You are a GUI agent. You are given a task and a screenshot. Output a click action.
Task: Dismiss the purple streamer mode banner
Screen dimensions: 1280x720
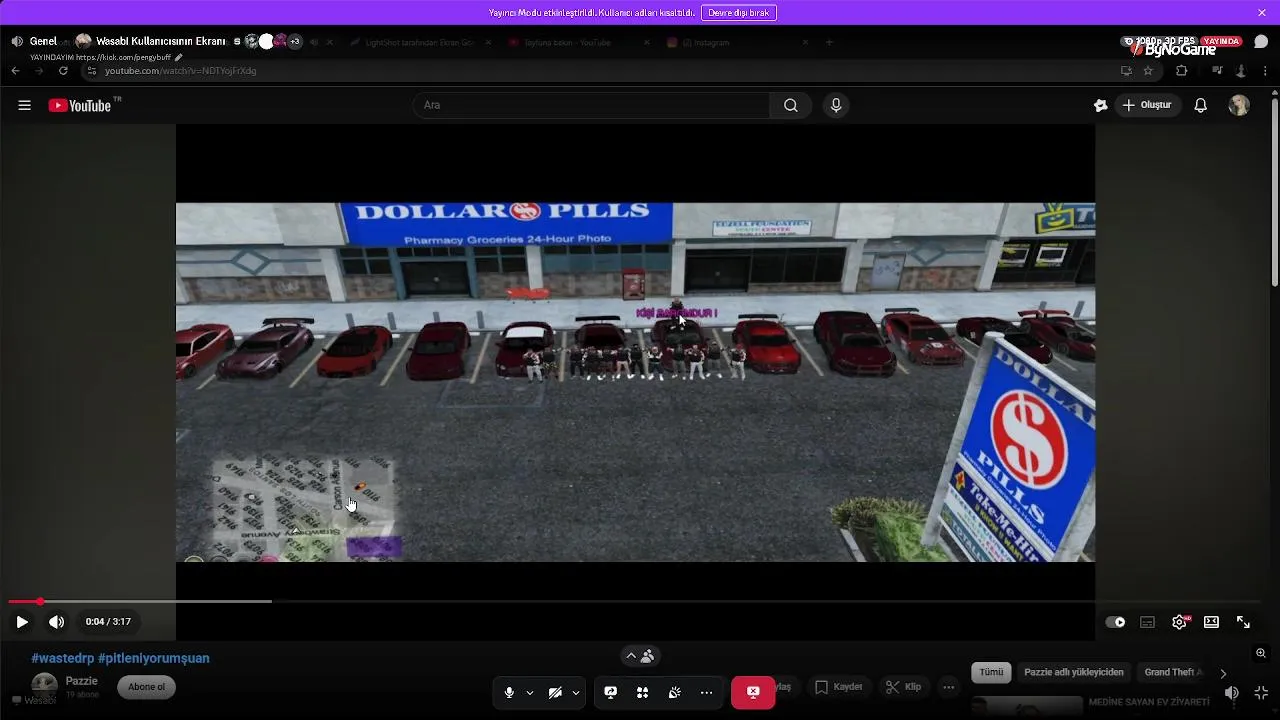1262,12
